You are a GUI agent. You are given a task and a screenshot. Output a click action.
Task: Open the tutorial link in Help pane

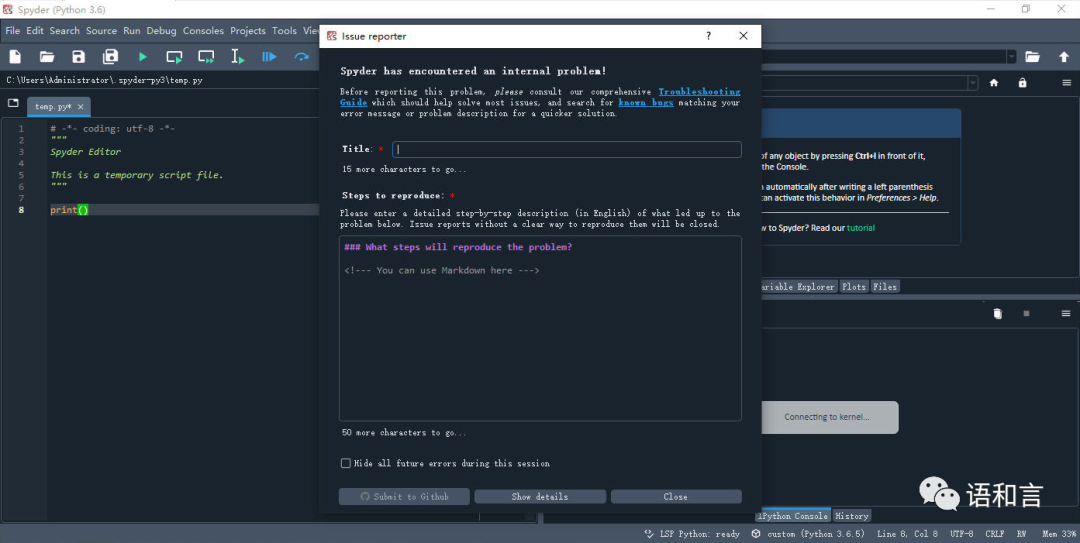(x=861, y=228)
